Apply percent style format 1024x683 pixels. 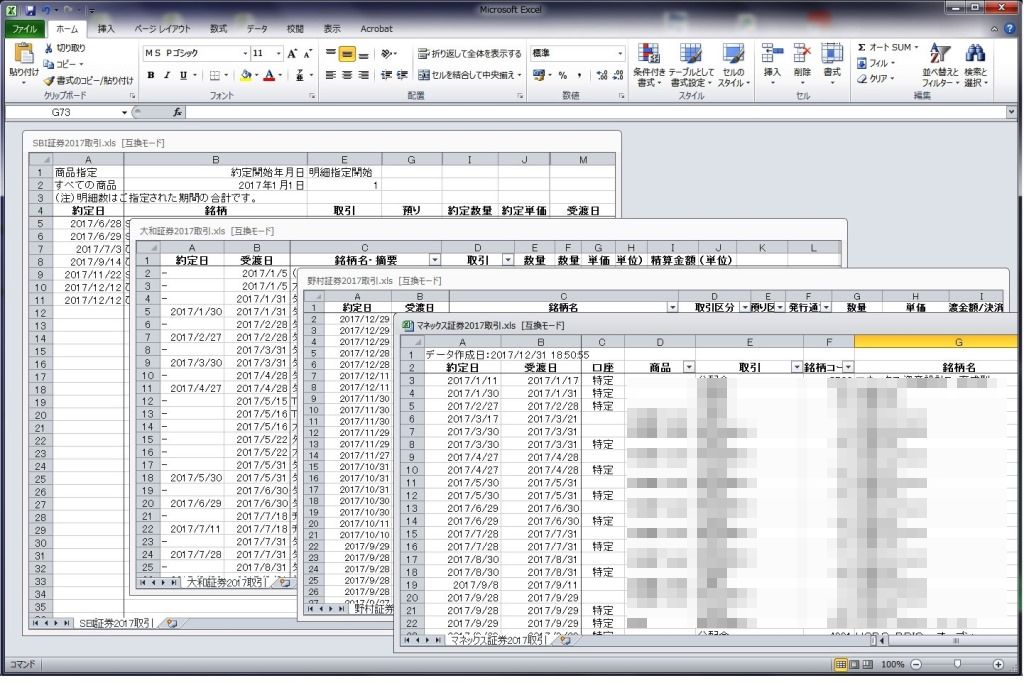(x=562, y=76)
